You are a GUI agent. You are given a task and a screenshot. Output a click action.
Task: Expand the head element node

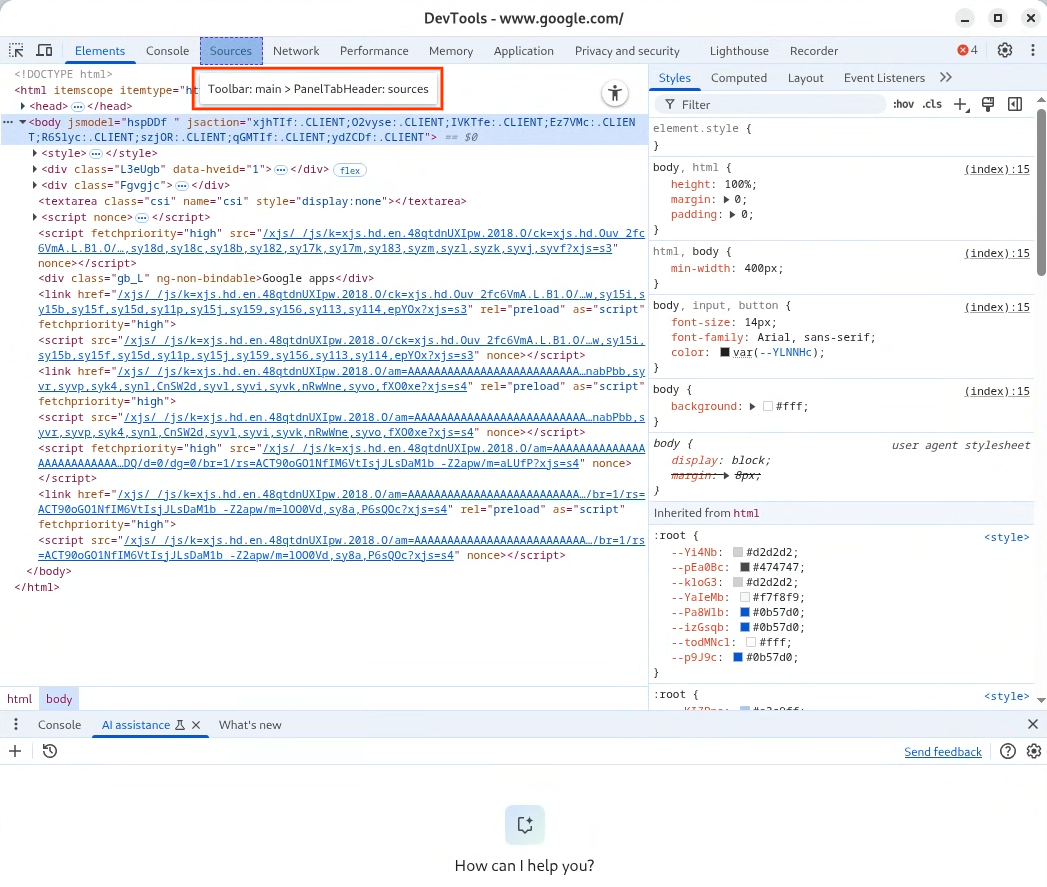click(x=23, y=106)
